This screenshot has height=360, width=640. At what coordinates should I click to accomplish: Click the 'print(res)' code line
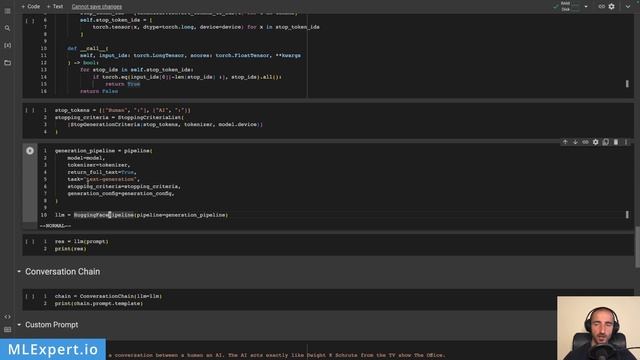point(71,249)
